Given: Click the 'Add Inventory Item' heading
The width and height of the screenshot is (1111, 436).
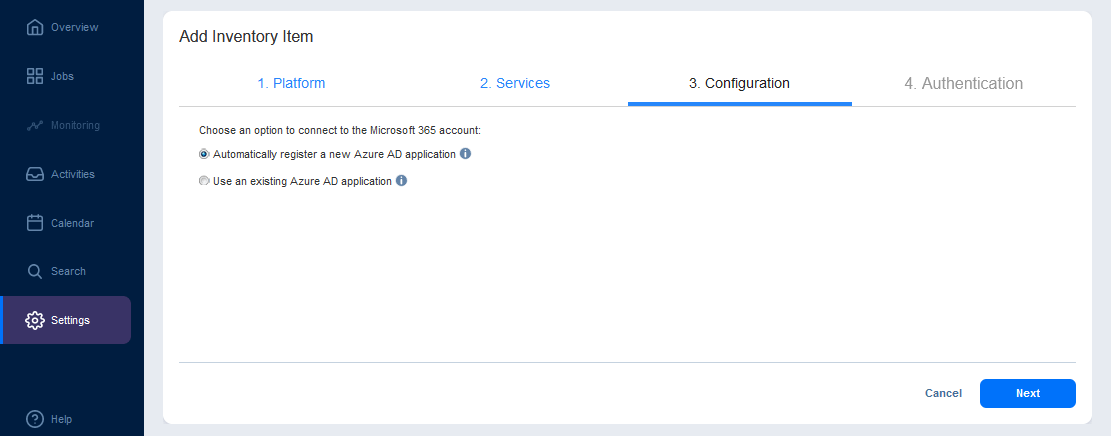Looking at the screenshot, I should (246, 37).
